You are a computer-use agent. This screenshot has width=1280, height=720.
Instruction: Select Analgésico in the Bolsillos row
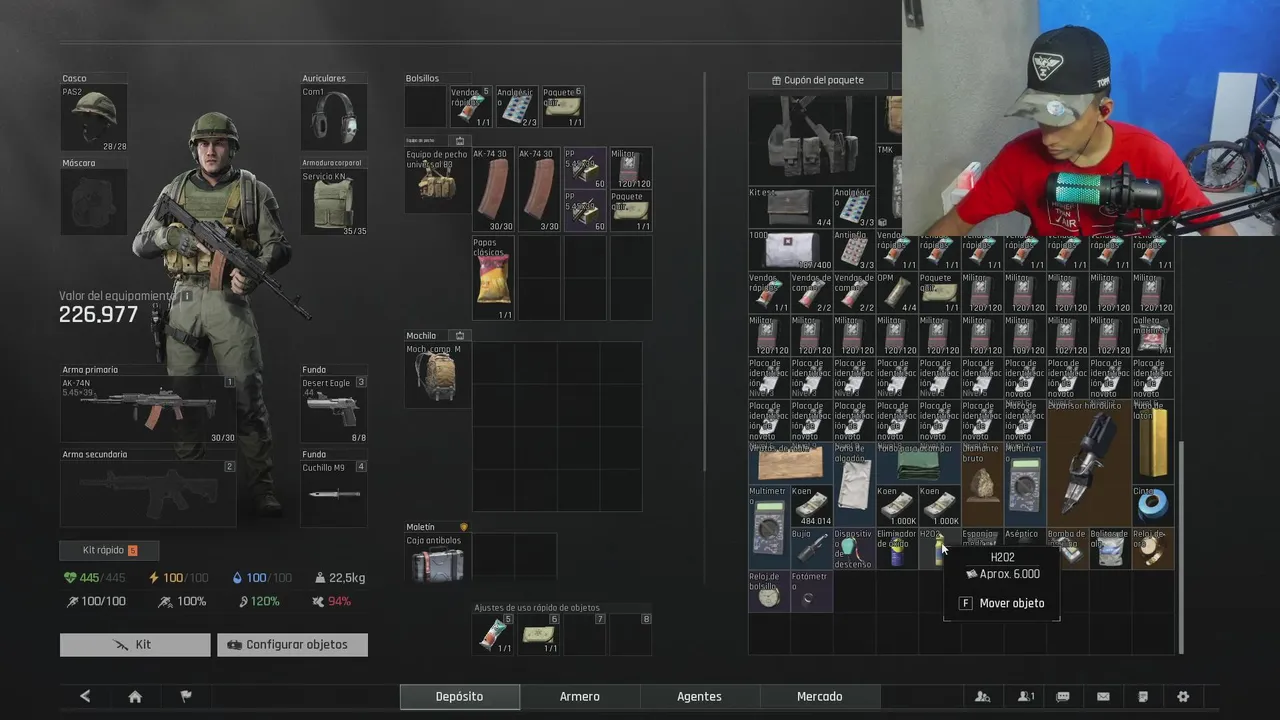(x=516, y=107)
